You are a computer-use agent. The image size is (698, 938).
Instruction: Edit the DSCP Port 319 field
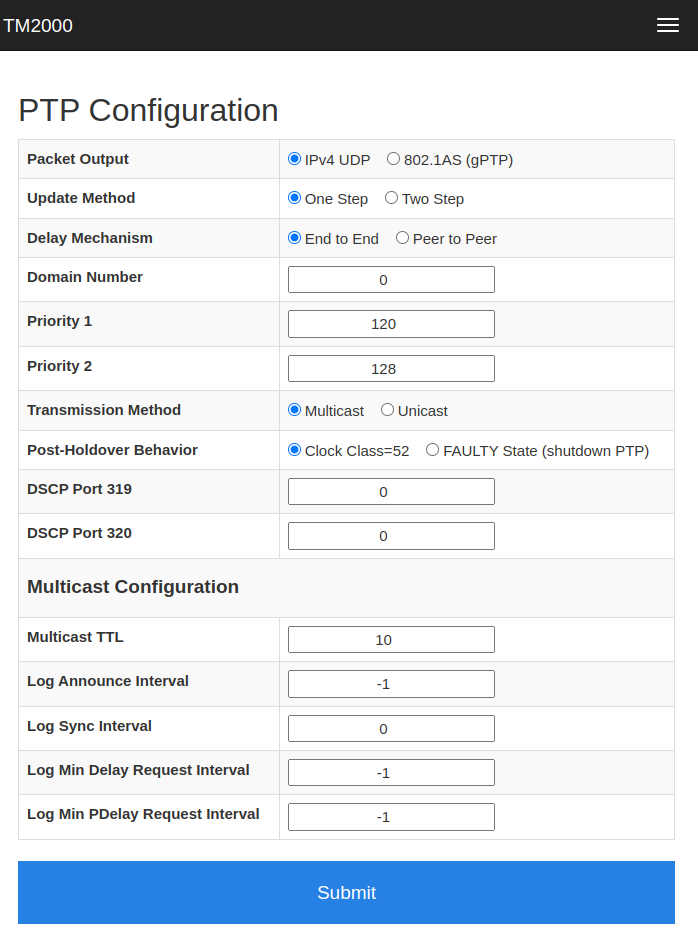pyautogui.click(x=391, y=492)
